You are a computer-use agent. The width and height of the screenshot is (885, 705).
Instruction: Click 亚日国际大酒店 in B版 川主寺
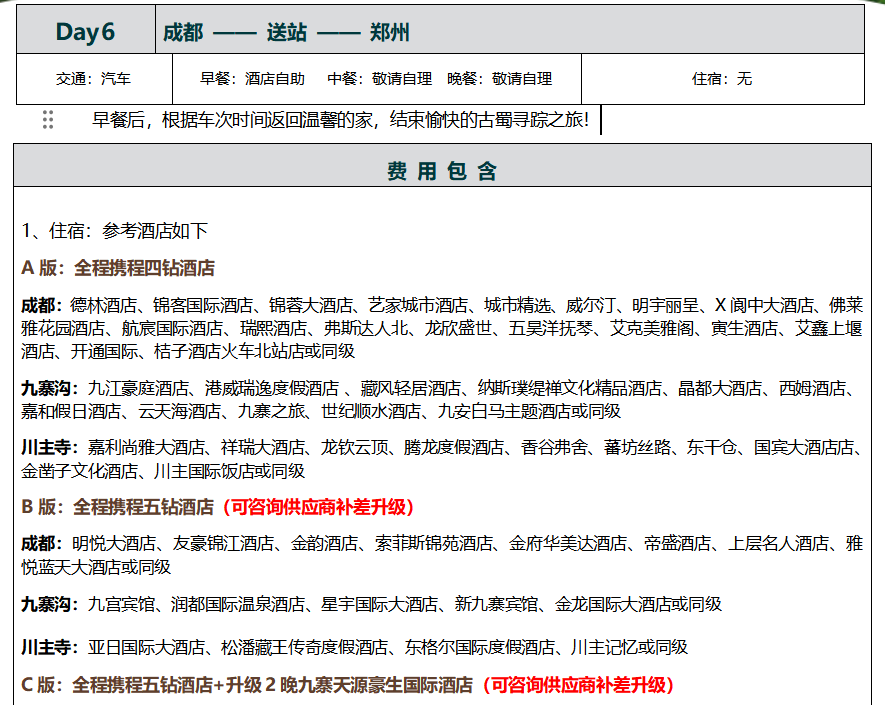(146, 647)
